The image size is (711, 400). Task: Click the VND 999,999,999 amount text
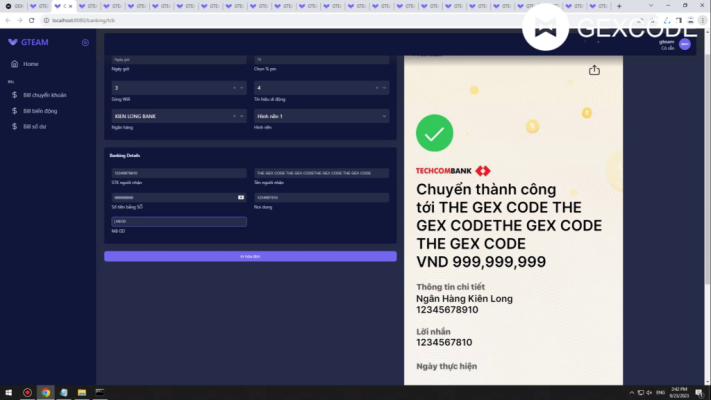click(x=481, y=262)
